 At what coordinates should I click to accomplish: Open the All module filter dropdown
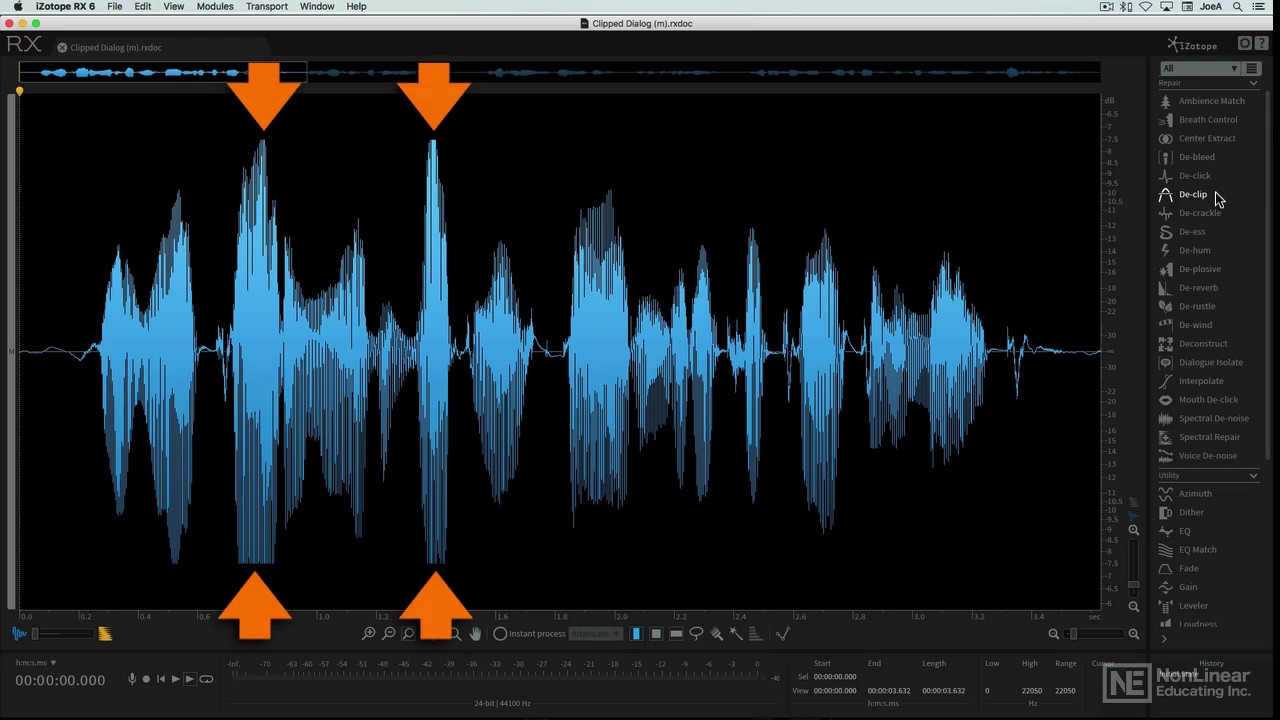1199,68
